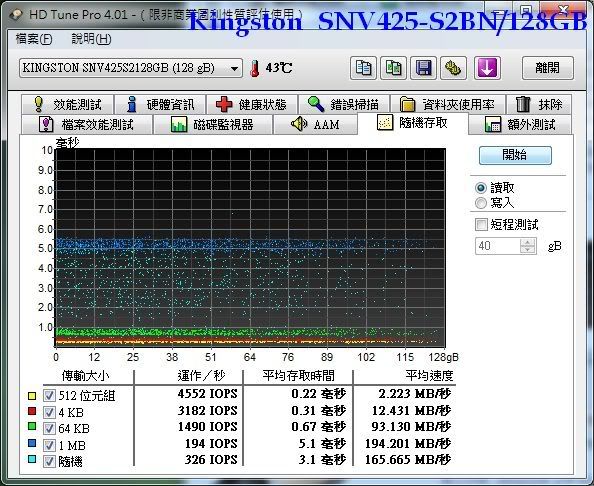Switch to the 錯誤掃描 tab
The image size is (594, 486).
[x=344, y=104]
